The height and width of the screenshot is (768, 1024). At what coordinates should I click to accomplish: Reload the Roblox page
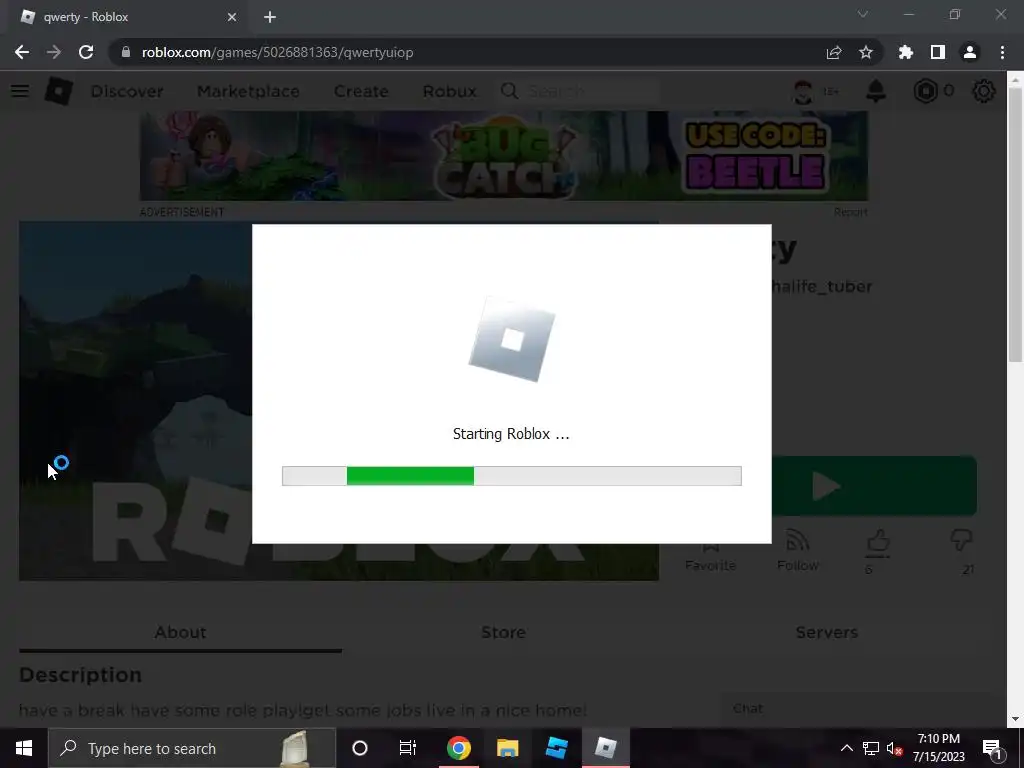click(86, 52)
